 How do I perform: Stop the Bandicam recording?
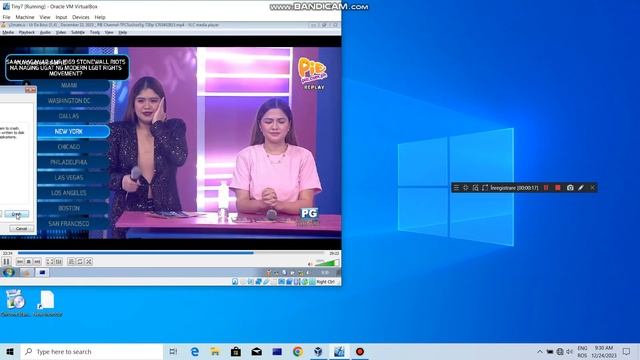tap(558, 188)
